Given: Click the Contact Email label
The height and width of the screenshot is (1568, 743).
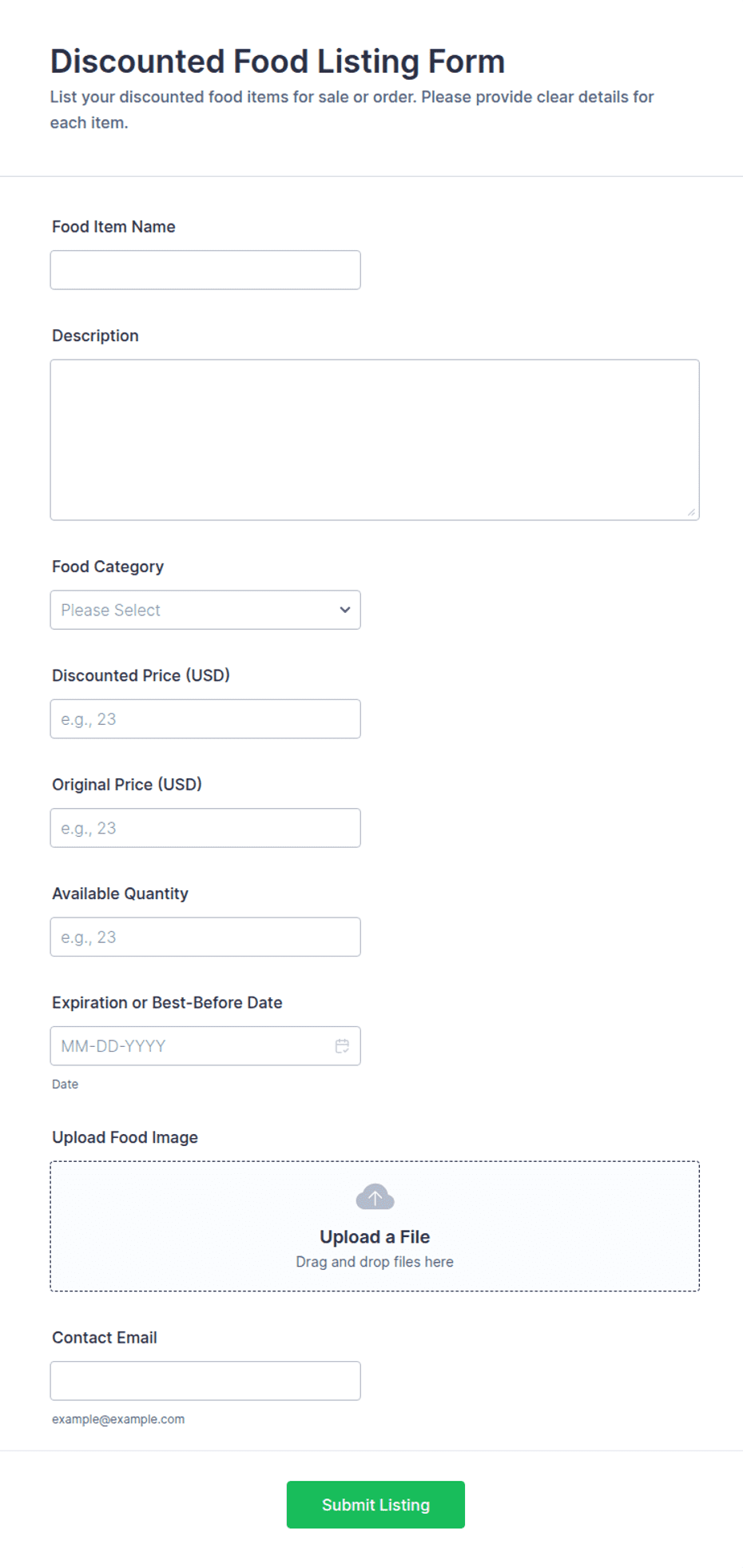Looking at the screenshot, I should (105, 1338).
